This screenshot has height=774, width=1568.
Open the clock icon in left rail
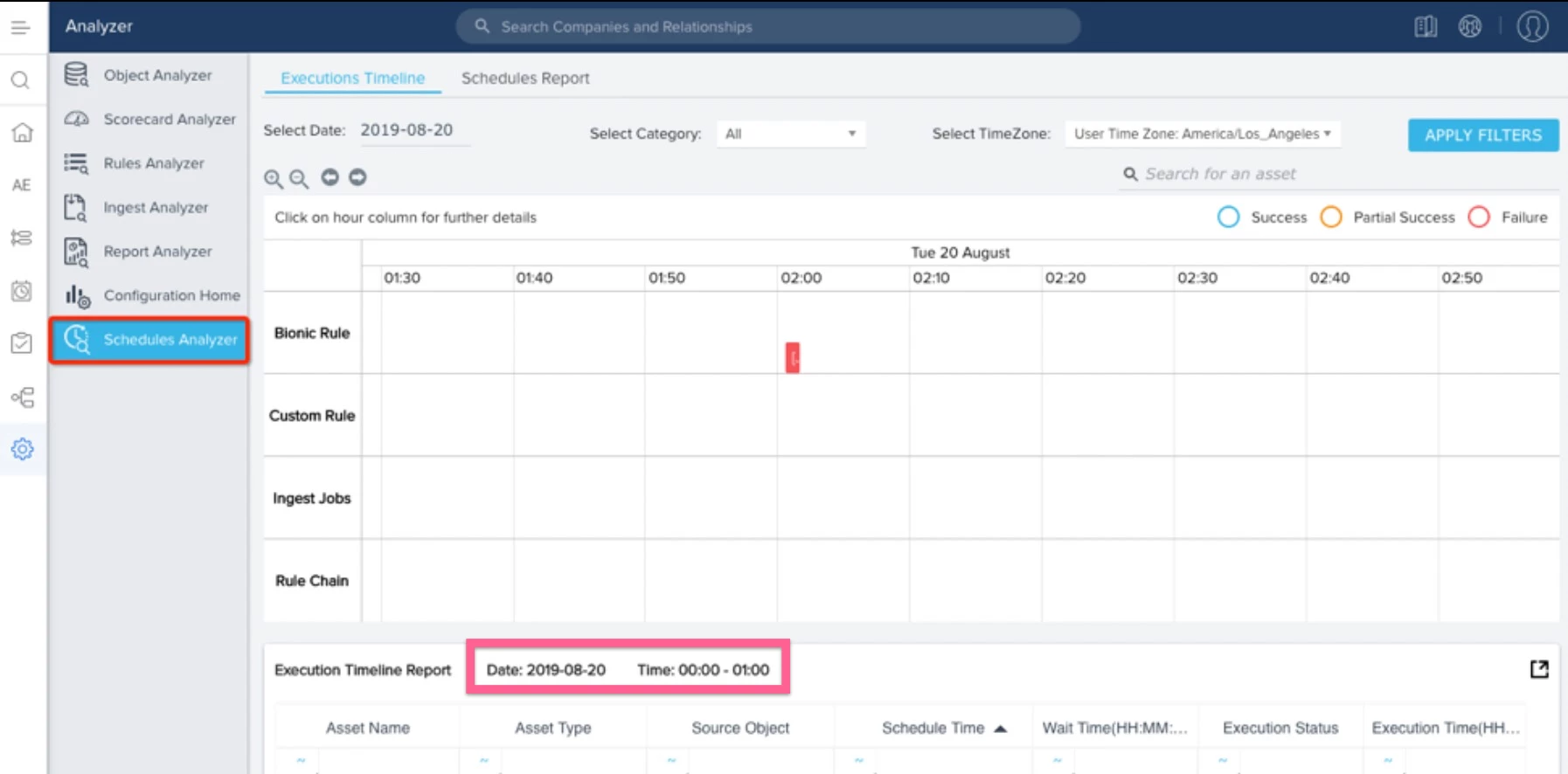(21, 290)
